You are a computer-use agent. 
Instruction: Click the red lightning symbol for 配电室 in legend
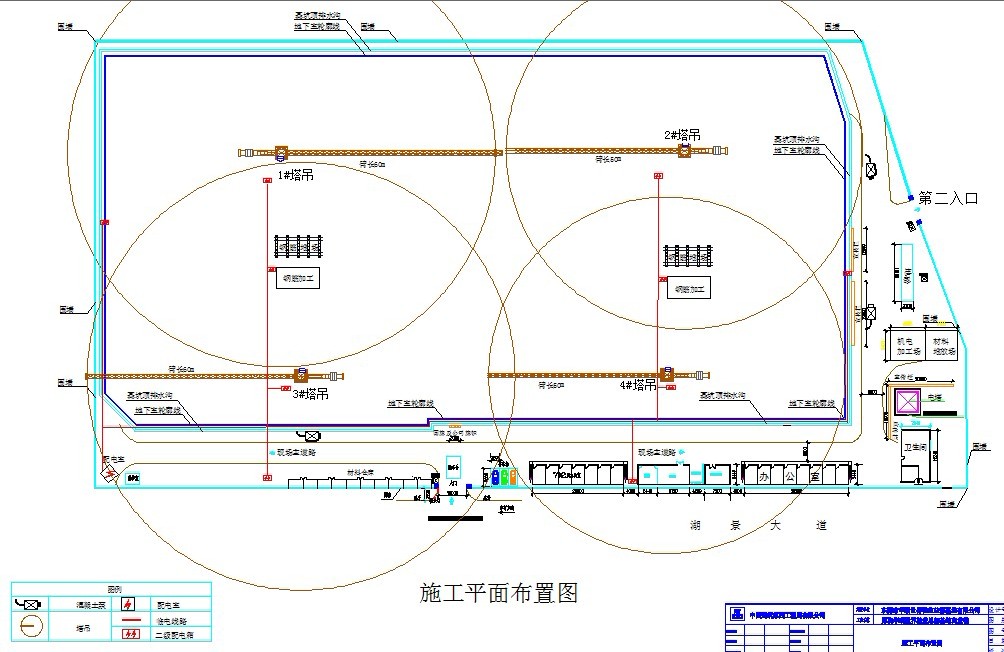pos(128,604)
